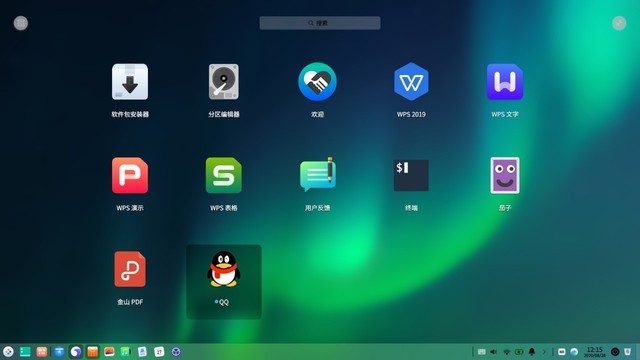Launch the 终端 terminal app
Image resolution: width=640 pixels, height=360 pixels.
tap(411, 175)
